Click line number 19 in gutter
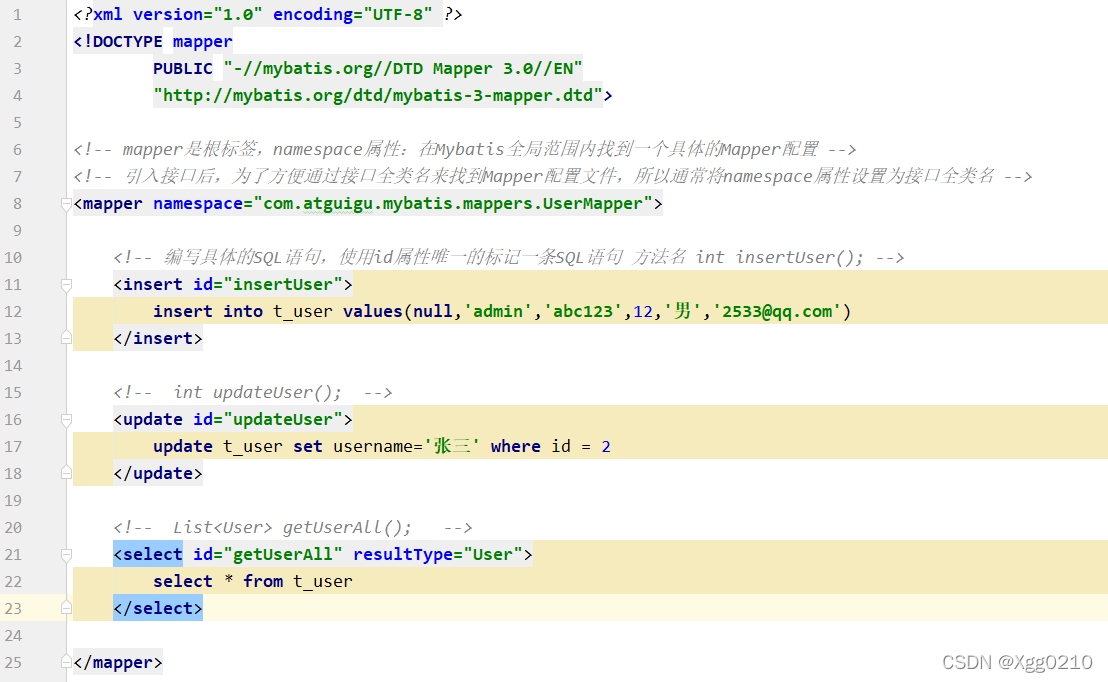Screen dimensions: 1108x682 (13, 501)
